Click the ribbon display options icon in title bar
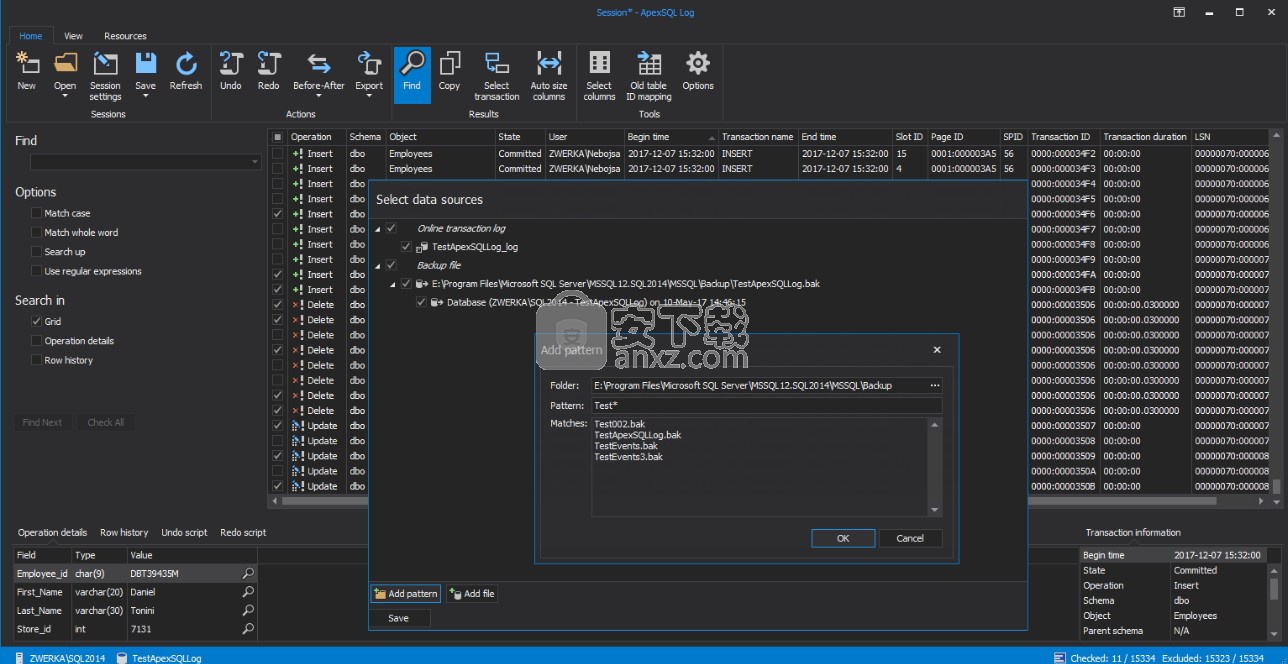 [1179, 12]
